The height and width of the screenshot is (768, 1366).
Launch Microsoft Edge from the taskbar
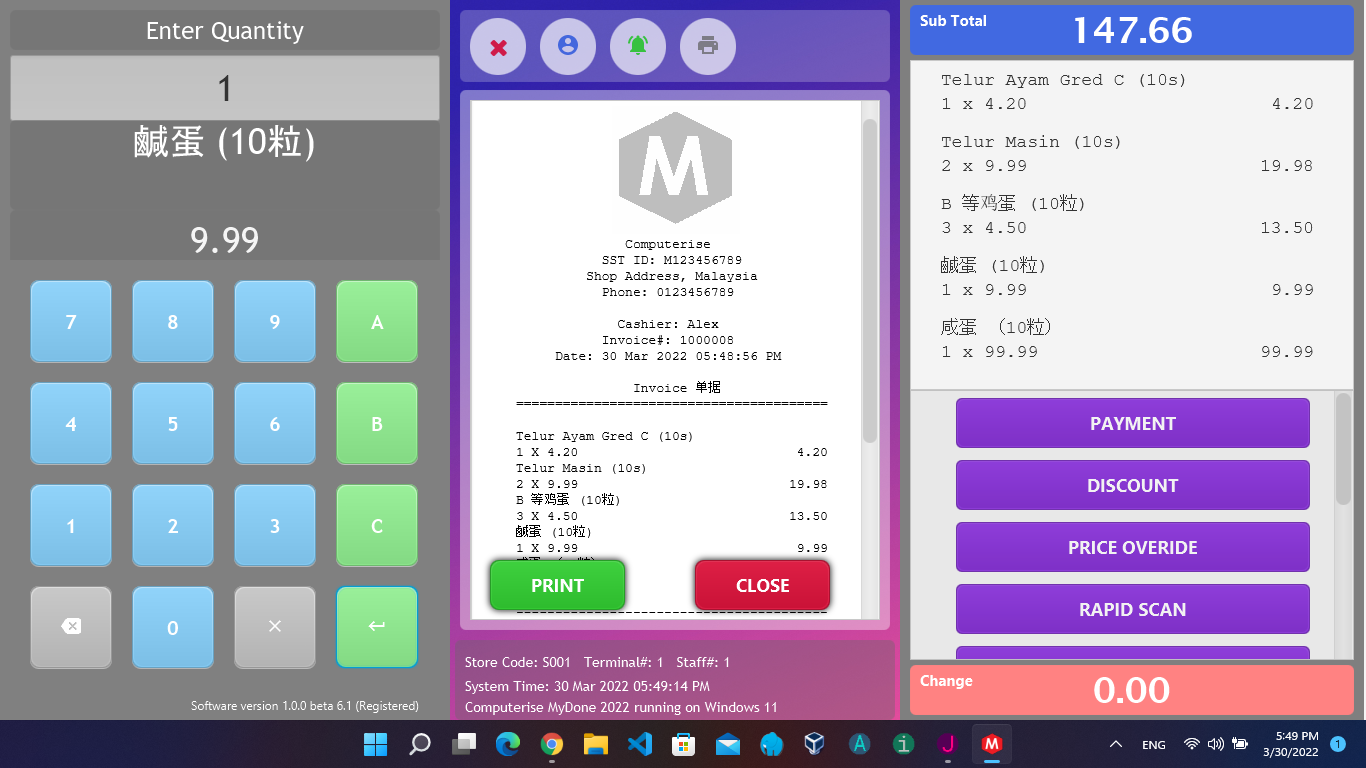[x=508, y=744]
